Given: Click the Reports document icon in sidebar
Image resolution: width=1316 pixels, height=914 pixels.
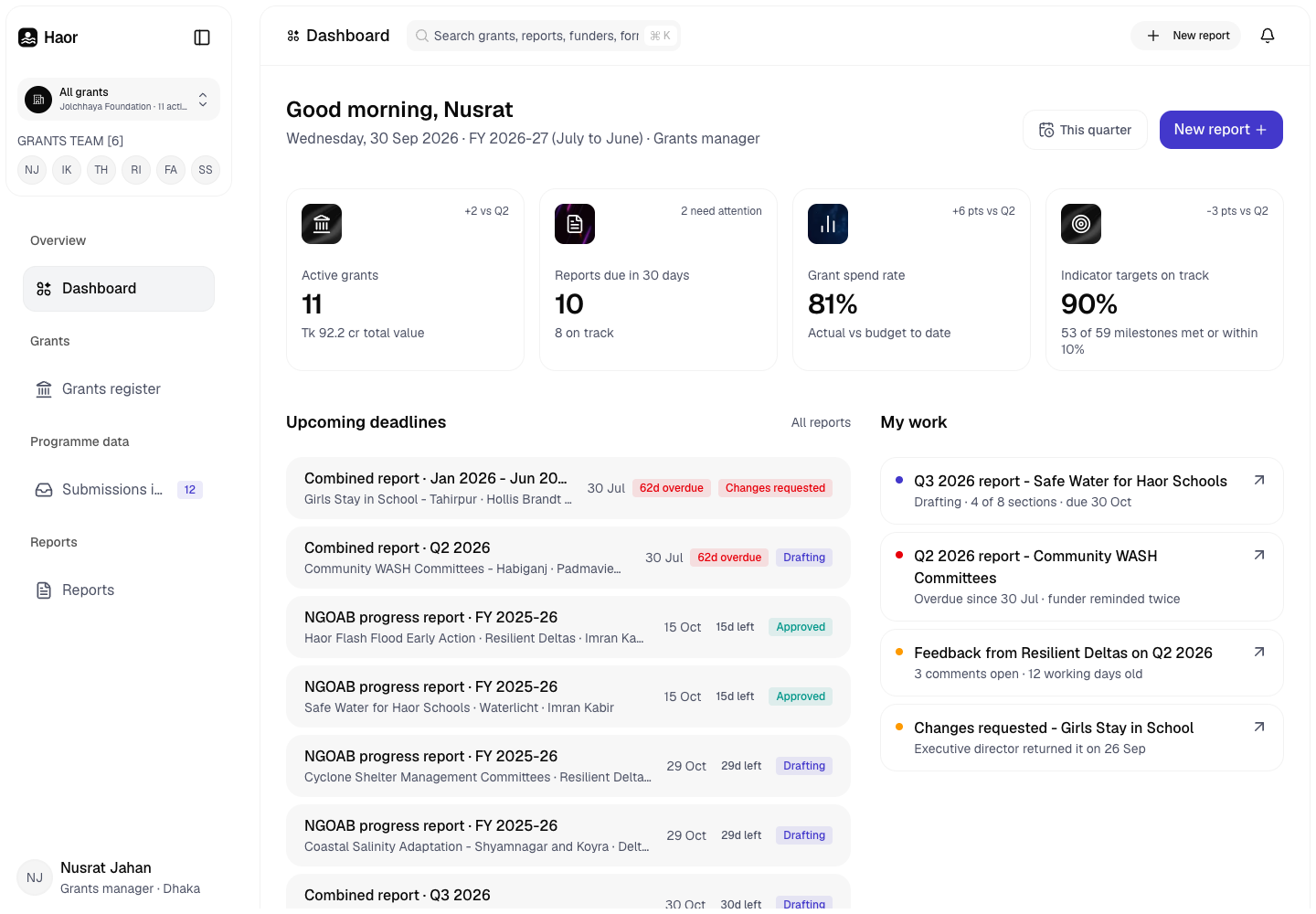Looking at the screenshot, I should tap(44, 590).
